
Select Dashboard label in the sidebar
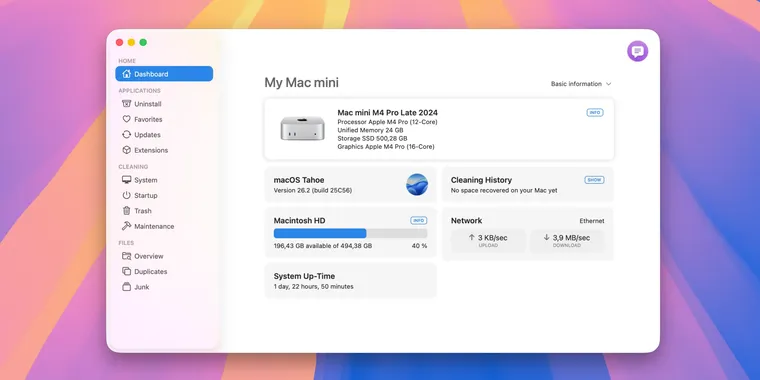pyautogui.click(x=151, y=74)
